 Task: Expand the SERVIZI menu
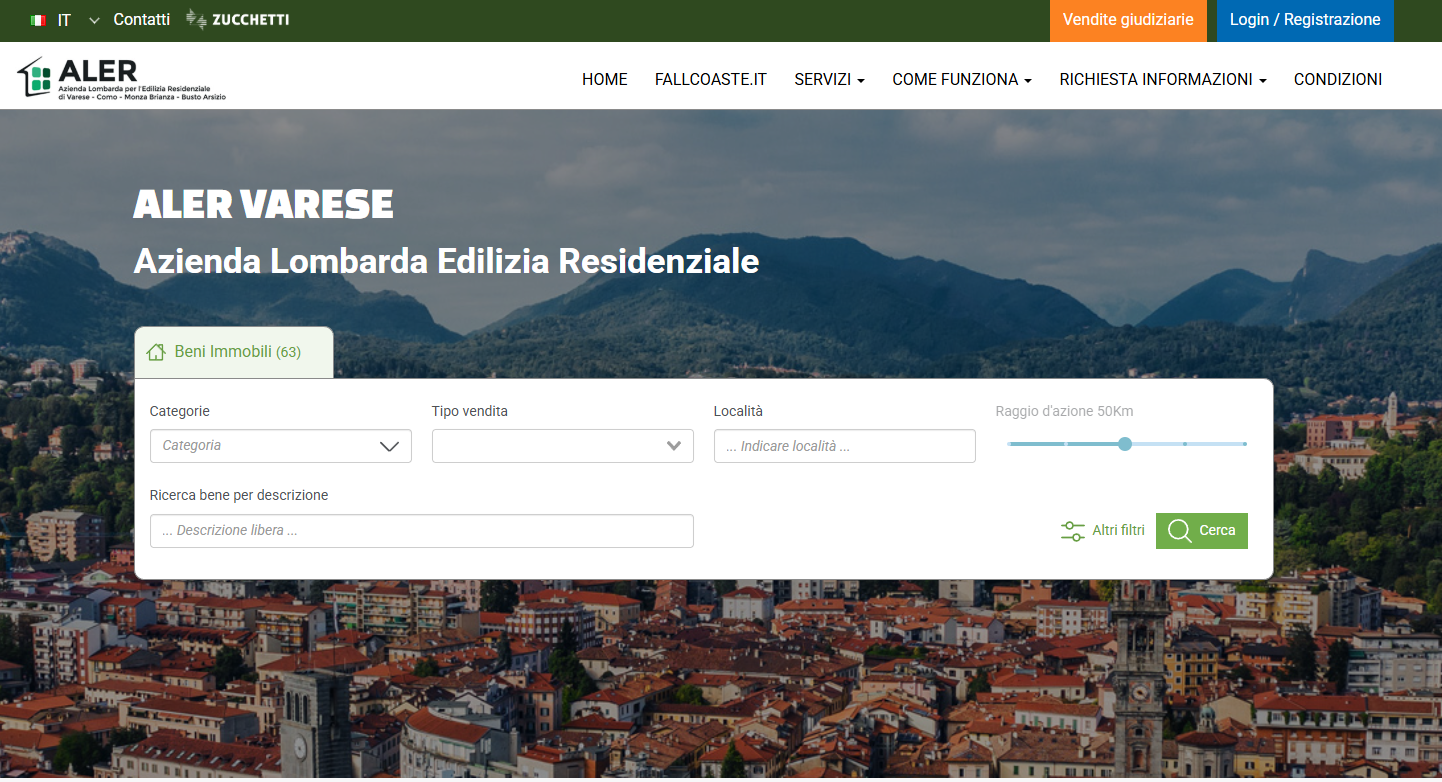[829, 80]
